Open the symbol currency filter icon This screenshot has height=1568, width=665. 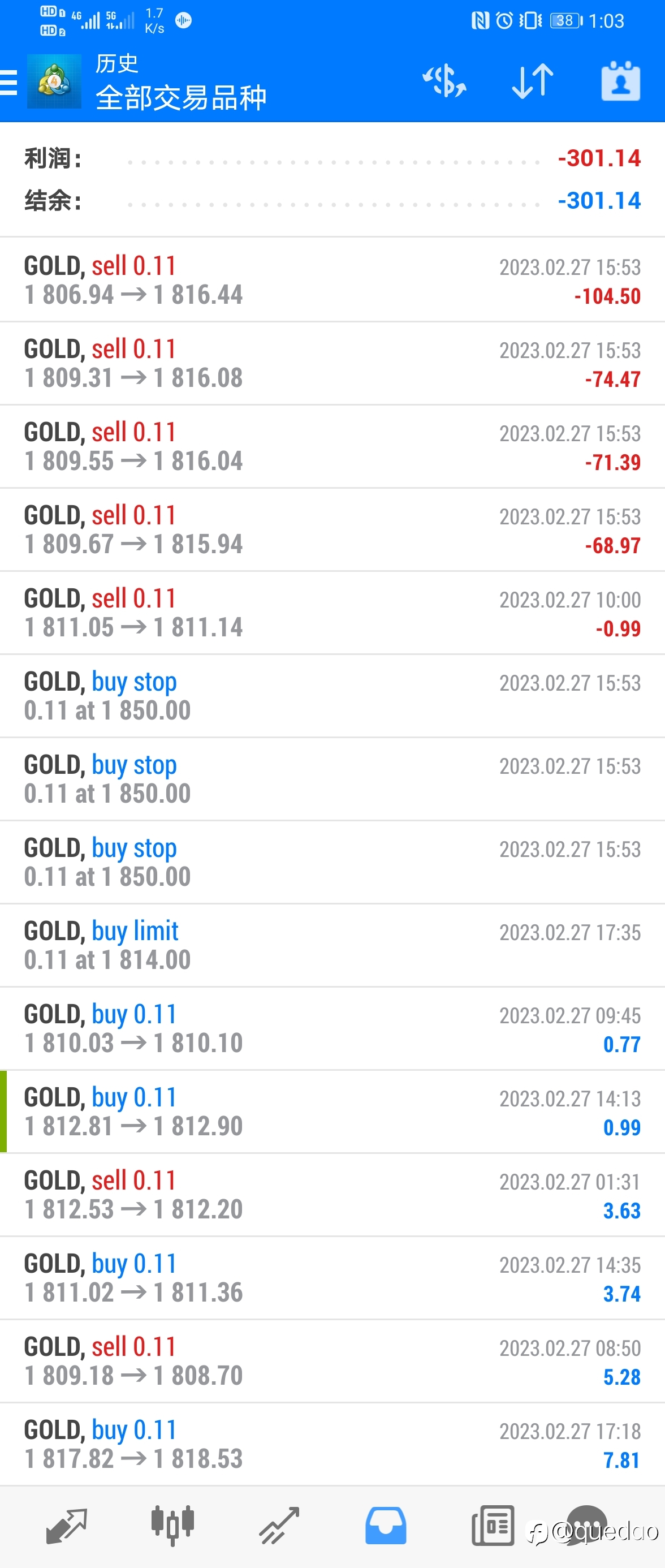point(444,81)
